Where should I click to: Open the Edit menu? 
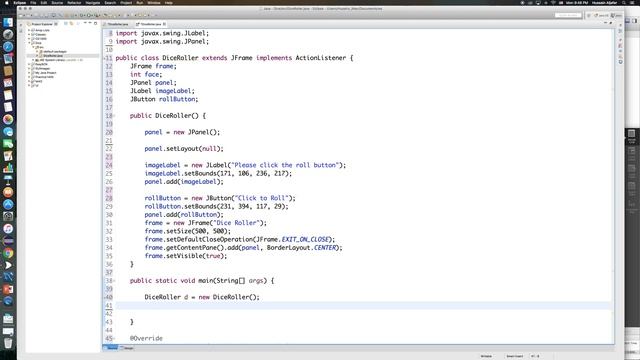coord(44,3)
